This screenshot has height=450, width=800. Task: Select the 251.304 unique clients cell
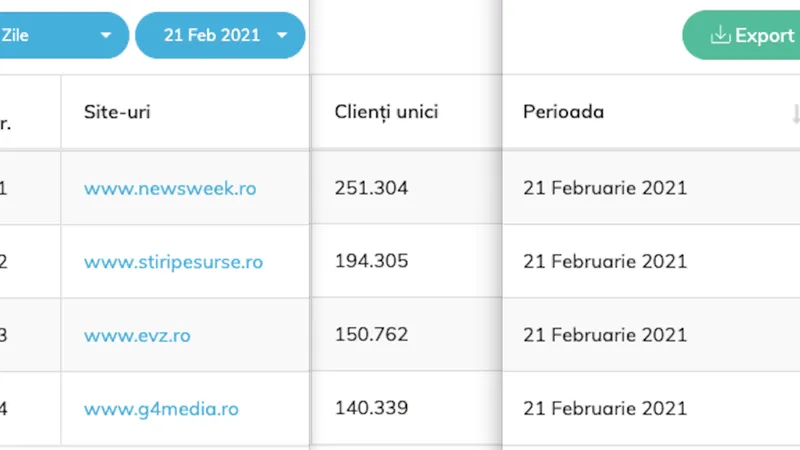click(x=406, y=188)
